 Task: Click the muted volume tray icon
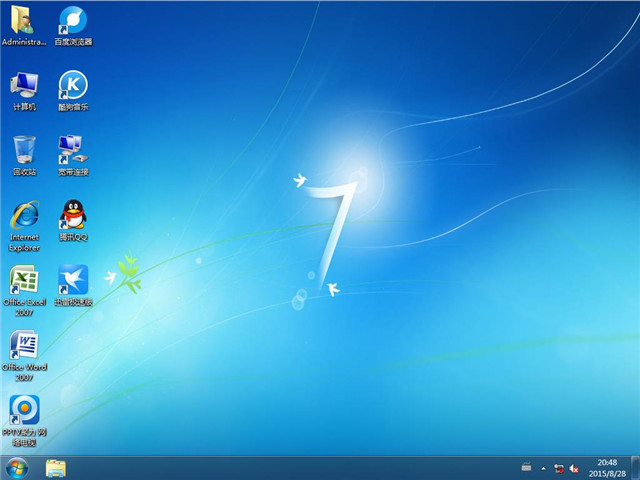[x=574, y=469]
